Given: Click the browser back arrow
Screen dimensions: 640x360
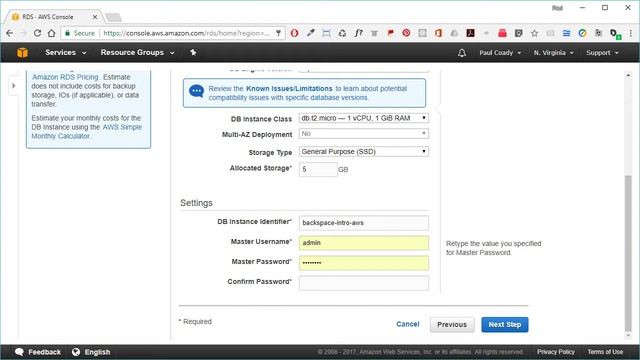Looking at the screenshot, I should point(9,33).
